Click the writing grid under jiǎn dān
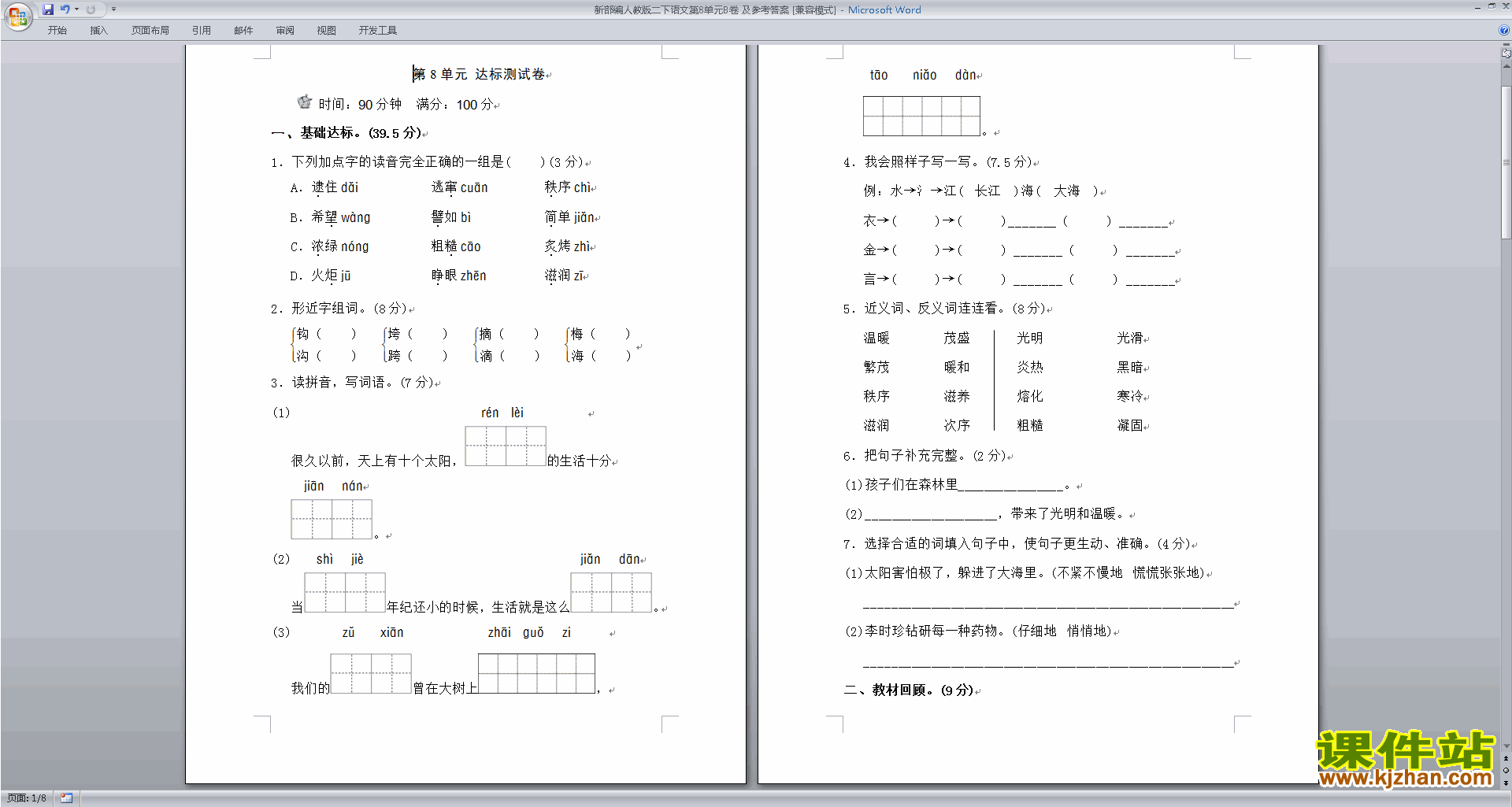This screenshot has height=807, width=1512. click(x=611, y=592)
